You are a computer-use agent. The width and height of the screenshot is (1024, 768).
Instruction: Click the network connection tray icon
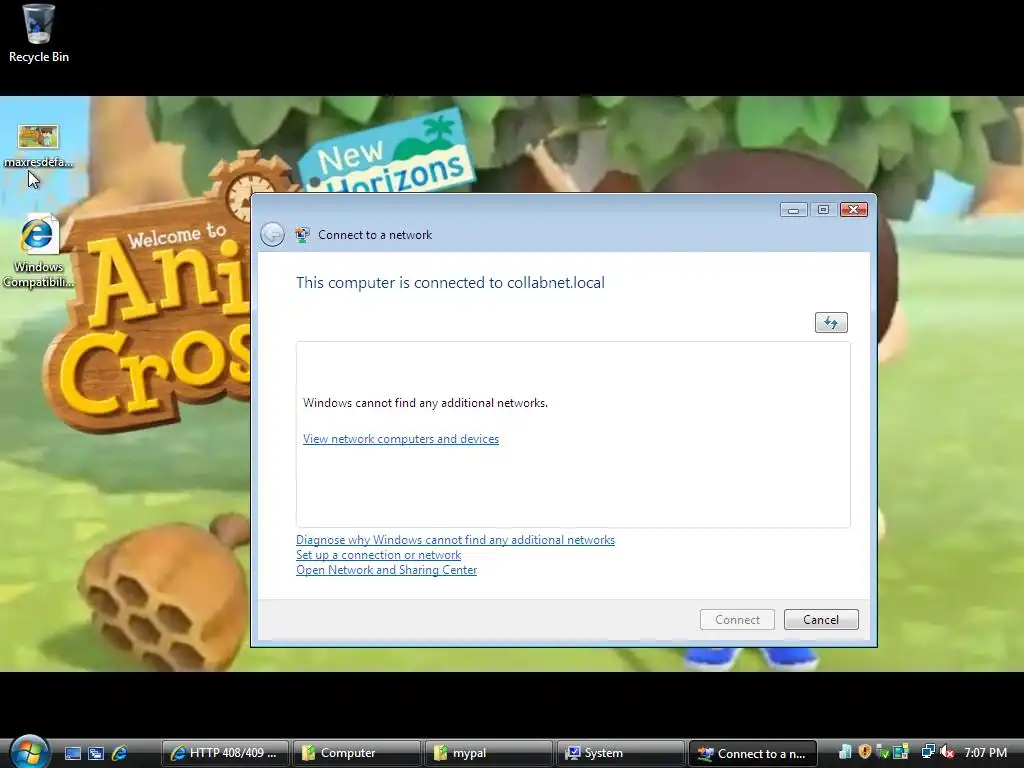click(x=928, y=752)
